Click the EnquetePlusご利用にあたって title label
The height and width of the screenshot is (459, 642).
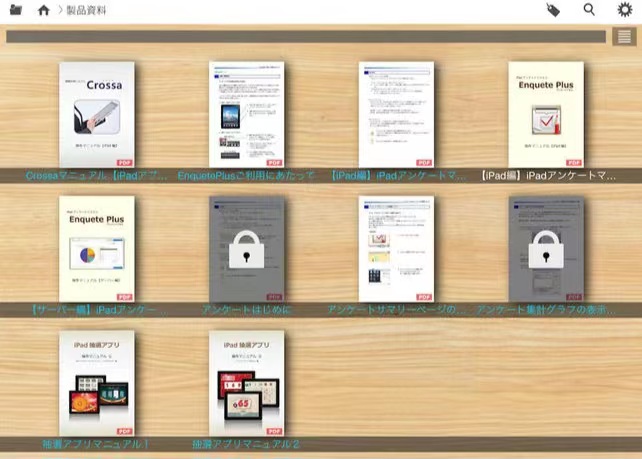tap(246, 176)
